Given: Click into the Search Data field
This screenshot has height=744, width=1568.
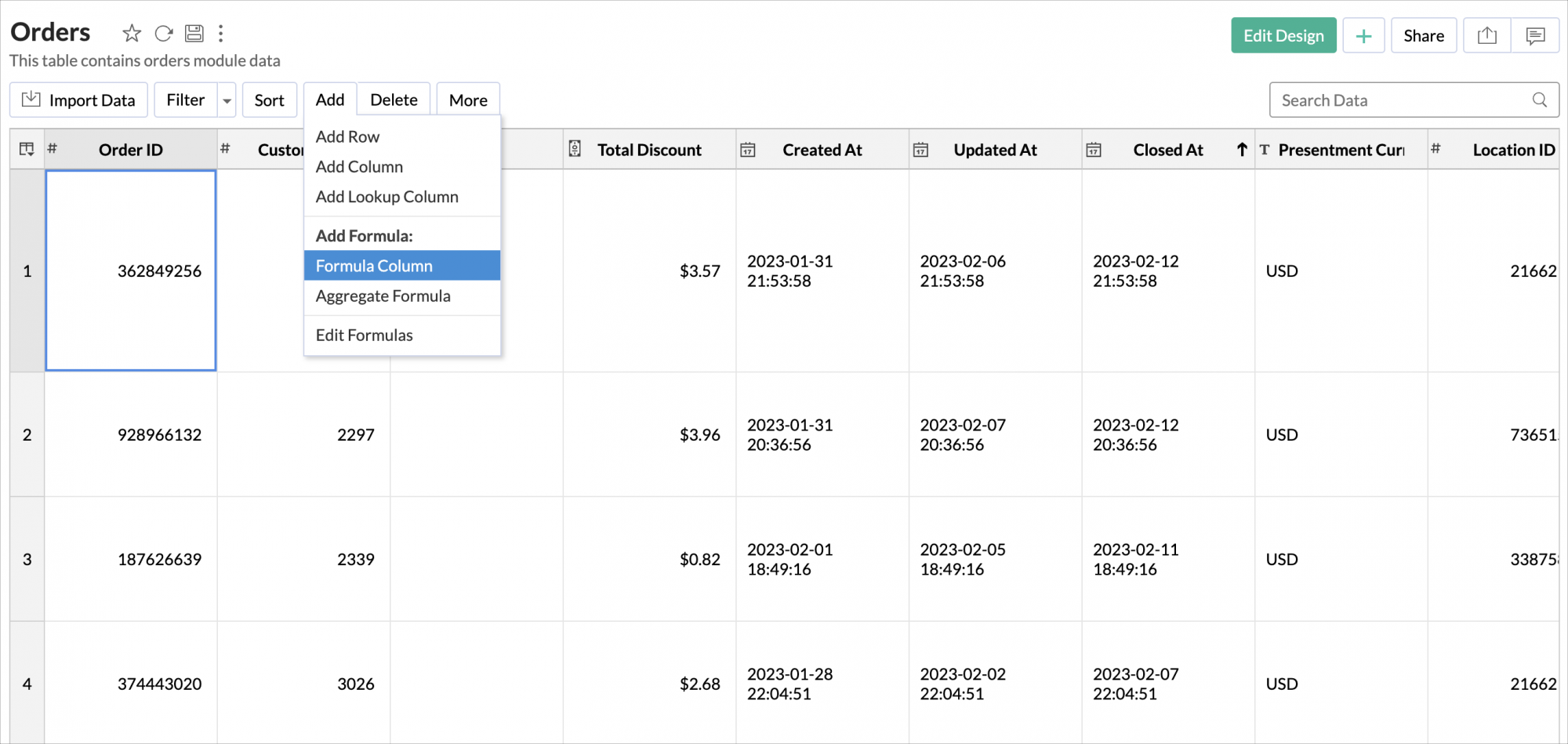Looking at the screenshot, I should (x=1396, y=100).
